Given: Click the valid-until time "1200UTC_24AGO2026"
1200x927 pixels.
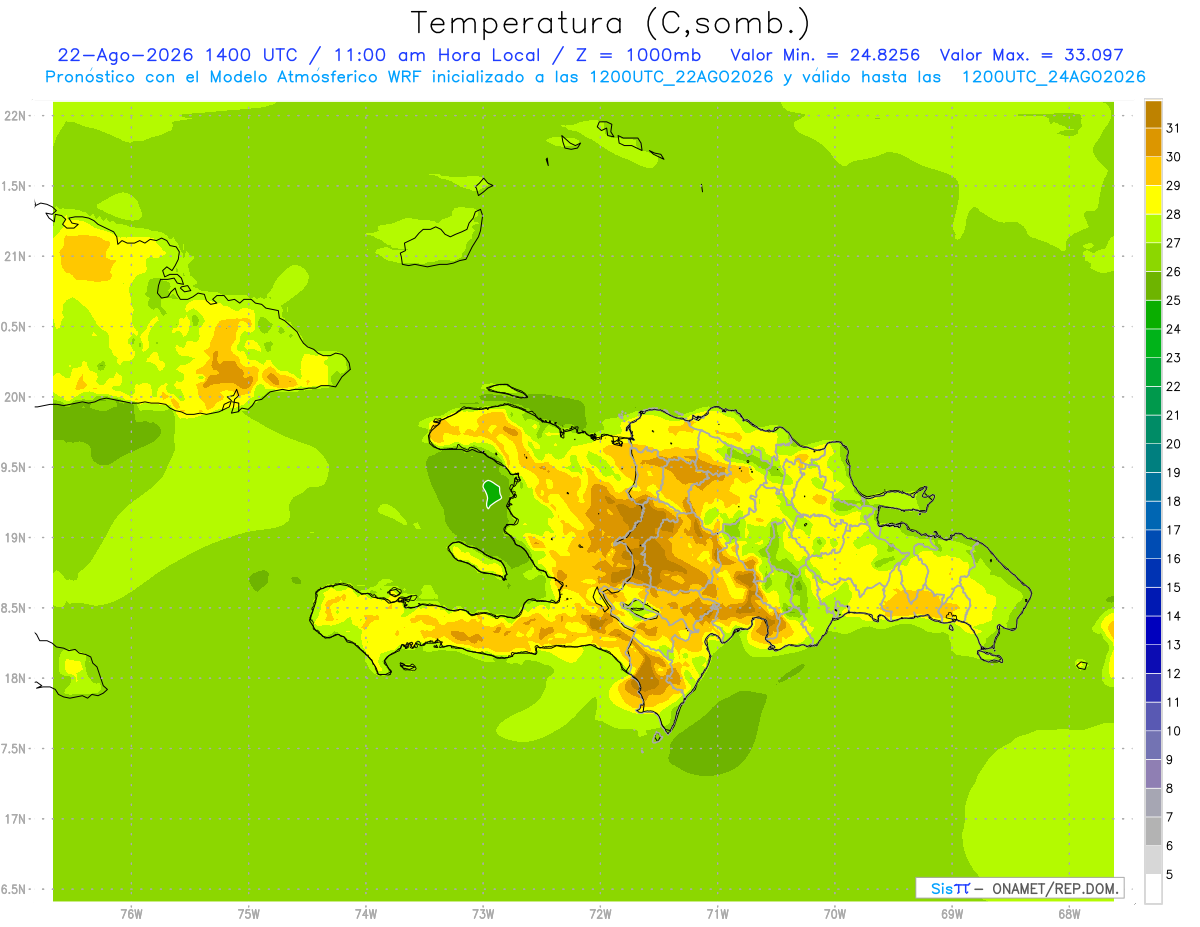Looking at the screenshot, I should click(x=1053, y=77).
